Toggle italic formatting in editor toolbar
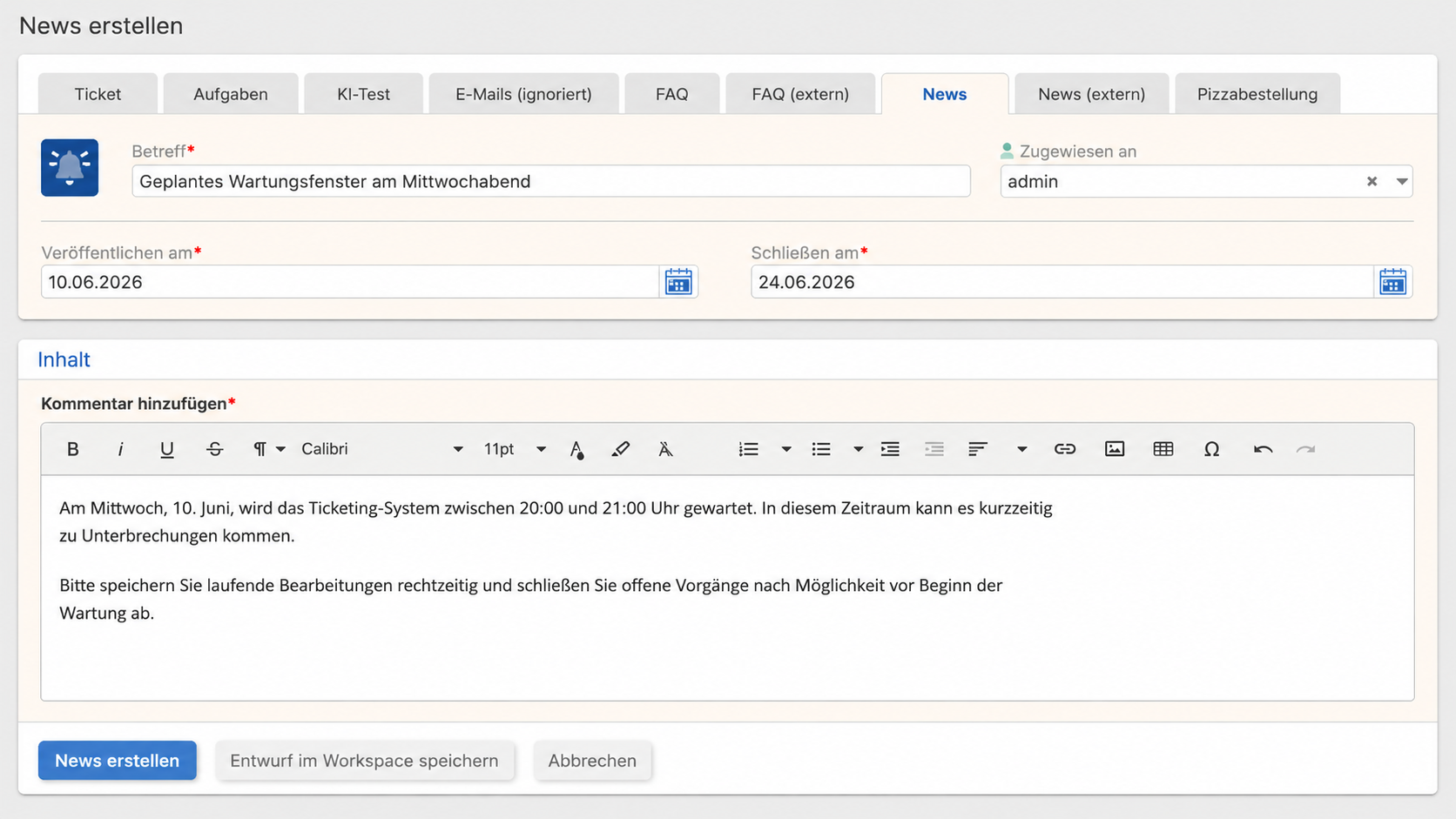Viewport: 1456px width, 819px height. (120, 449)
